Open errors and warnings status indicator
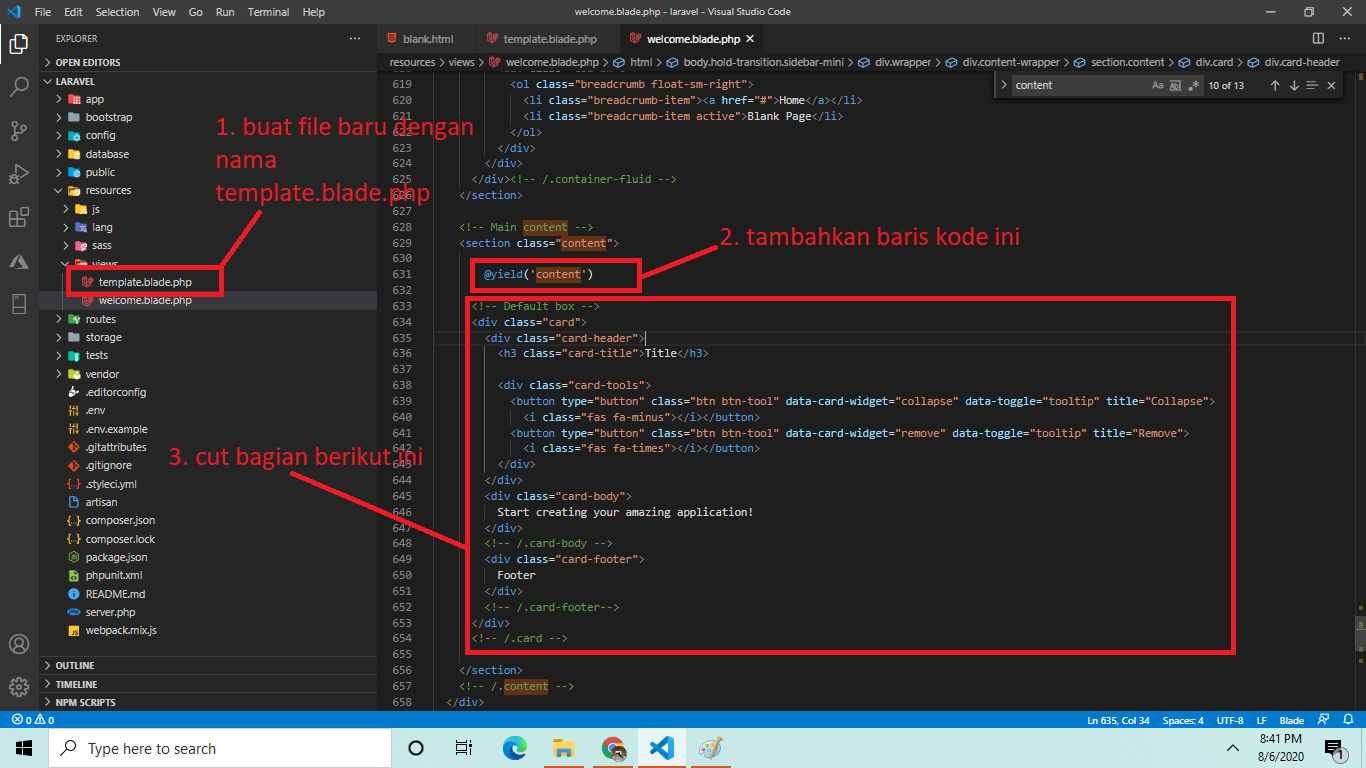 pyautogui.click(x=32, y=720)
